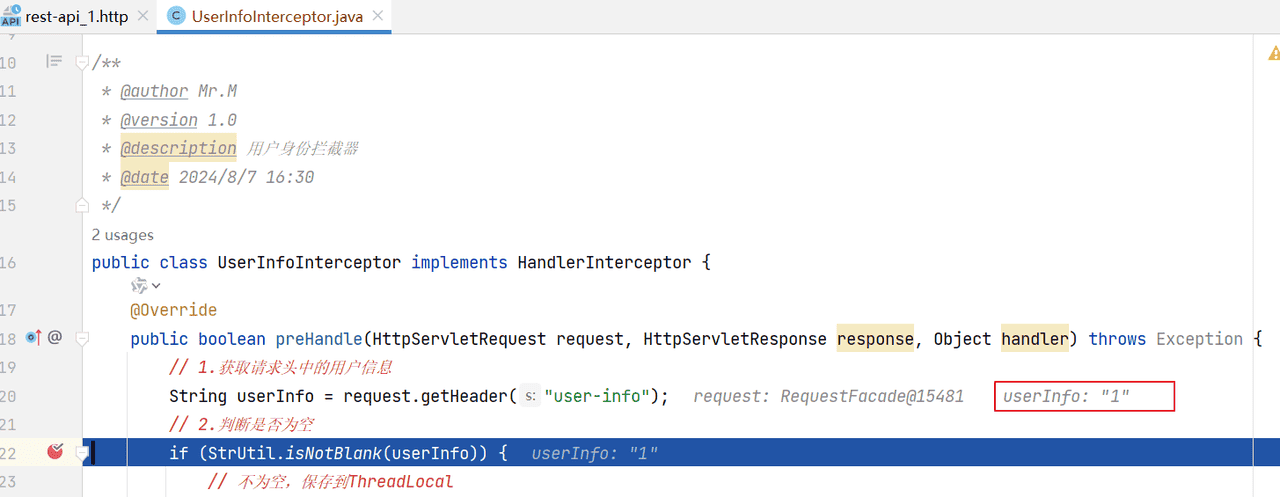The image size is (1280, 497).
Task: Click the Javadoc end fold marker at line 15
Action: (82, 205)
